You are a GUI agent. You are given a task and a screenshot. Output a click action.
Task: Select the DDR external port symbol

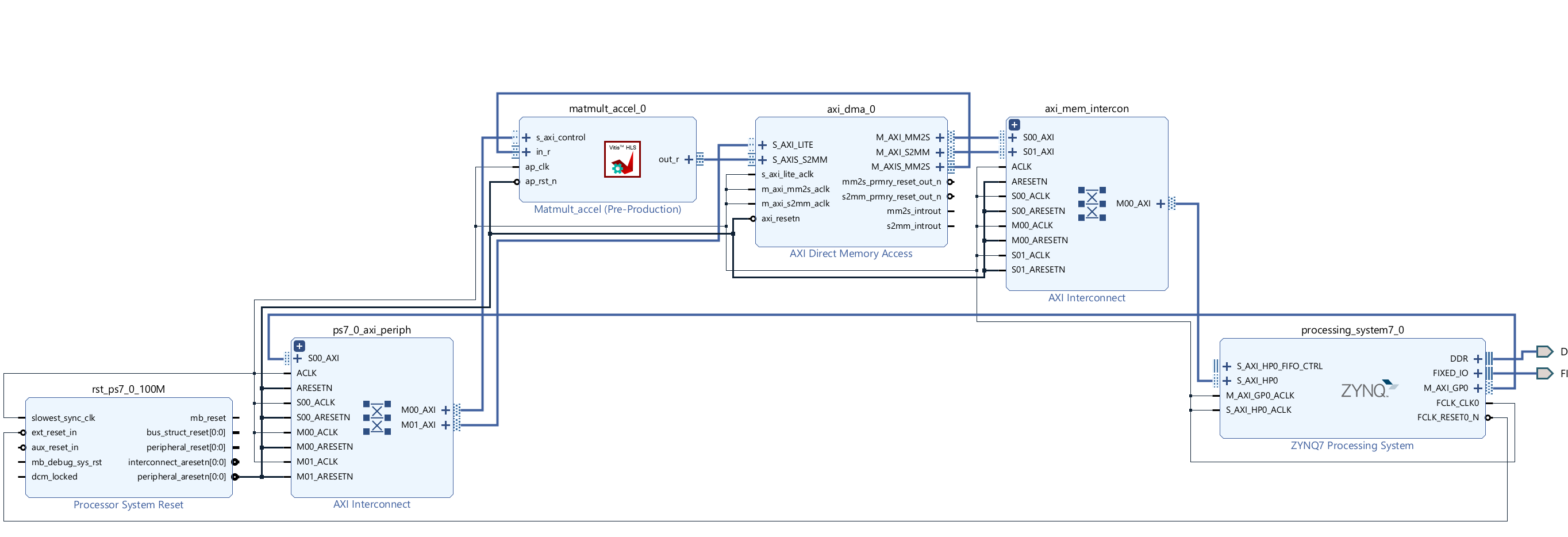point(1544,351)
